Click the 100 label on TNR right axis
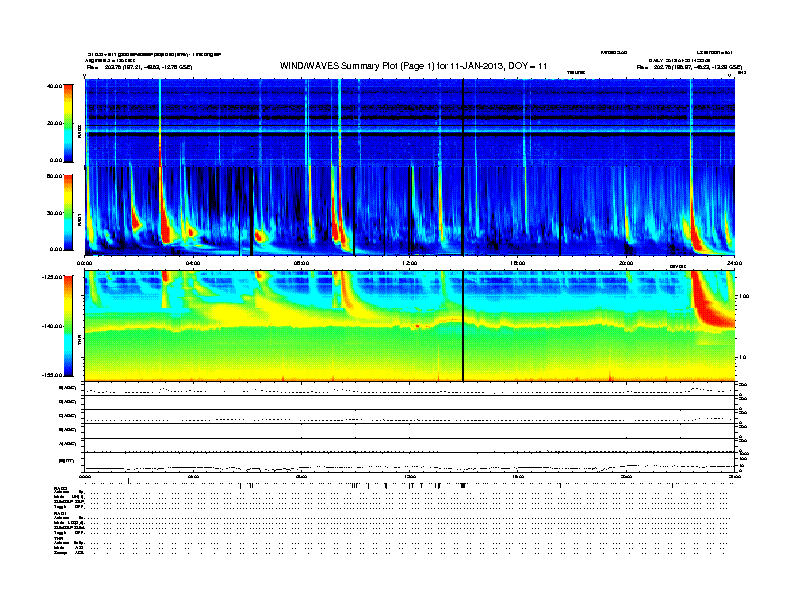 [744, 296]
